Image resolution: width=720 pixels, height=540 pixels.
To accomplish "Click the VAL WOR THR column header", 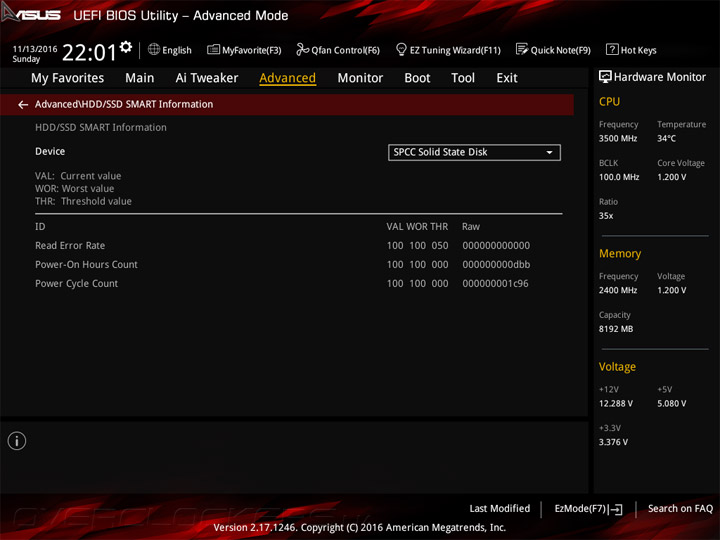I will pos(417,226).
